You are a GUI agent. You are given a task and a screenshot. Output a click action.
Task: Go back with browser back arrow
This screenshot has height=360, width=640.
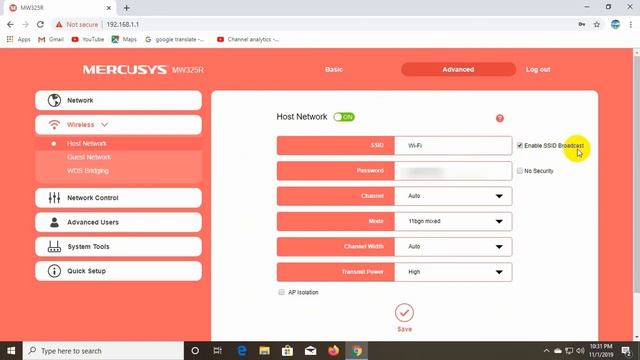pos(10,24)
